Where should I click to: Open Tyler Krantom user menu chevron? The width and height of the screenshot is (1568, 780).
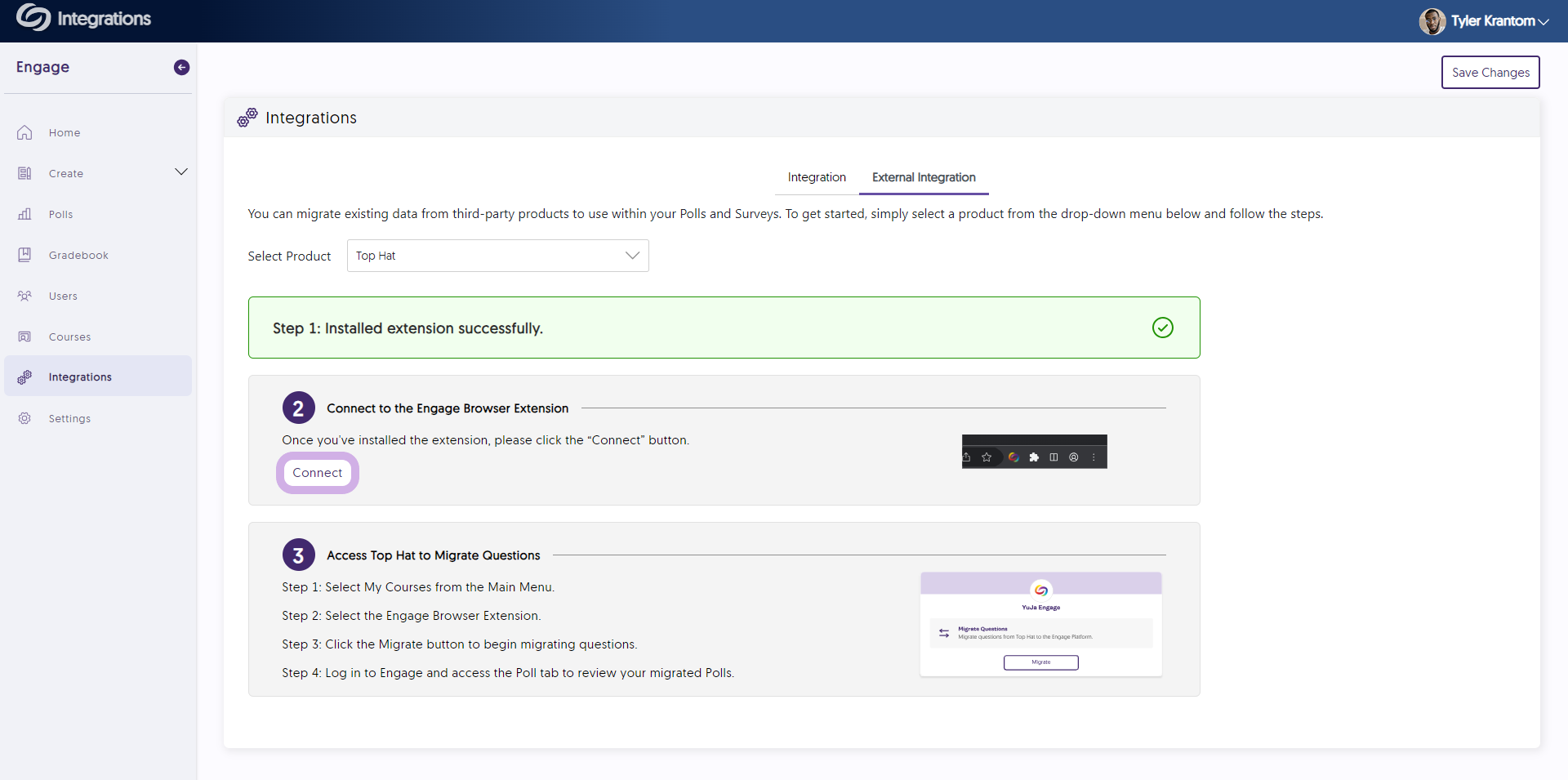[x=1543, y=22]
